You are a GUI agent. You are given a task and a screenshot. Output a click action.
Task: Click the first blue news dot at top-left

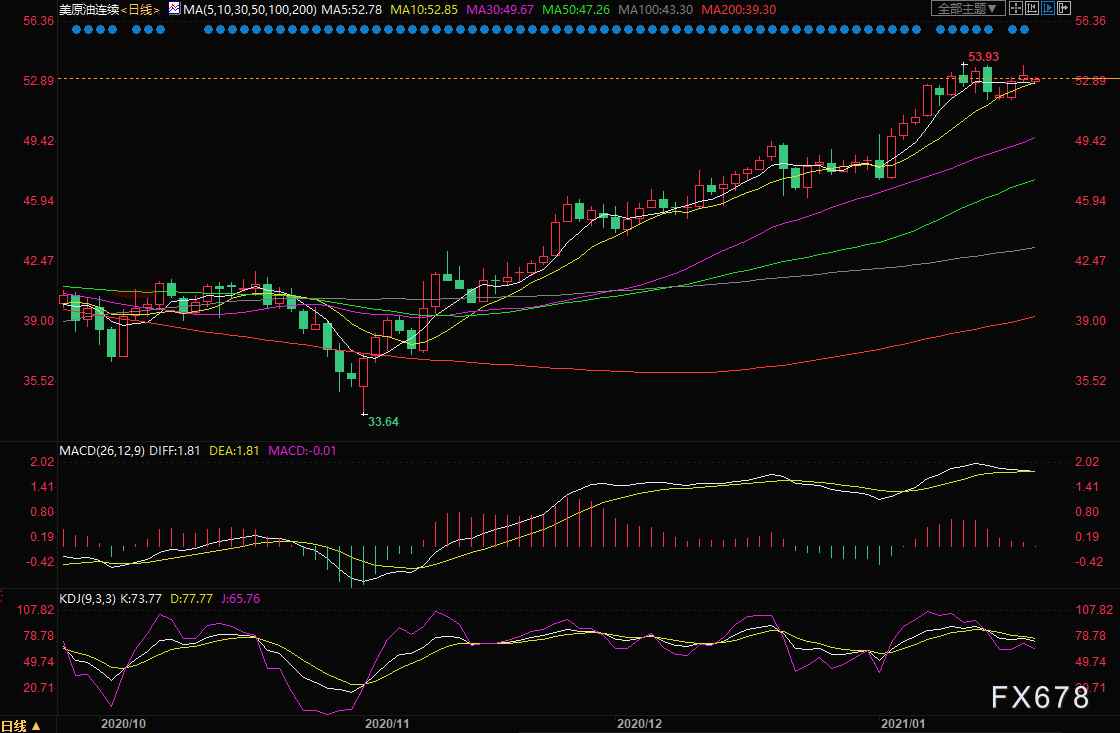pyautogui.click(x=77, y=30)
